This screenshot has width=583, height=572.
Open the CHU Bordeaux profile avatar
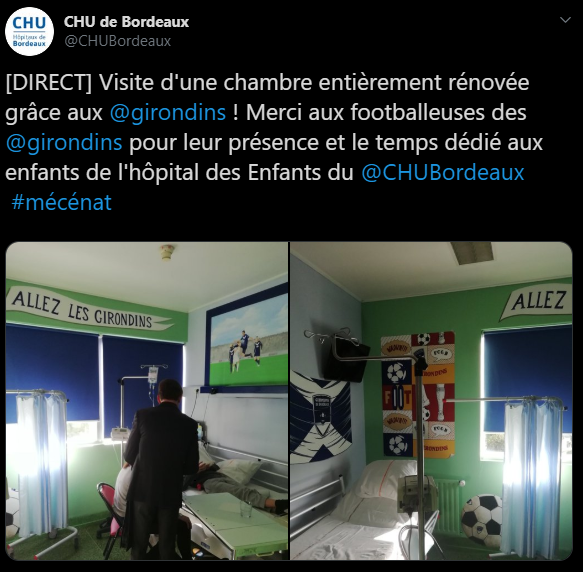pos(29,31)
